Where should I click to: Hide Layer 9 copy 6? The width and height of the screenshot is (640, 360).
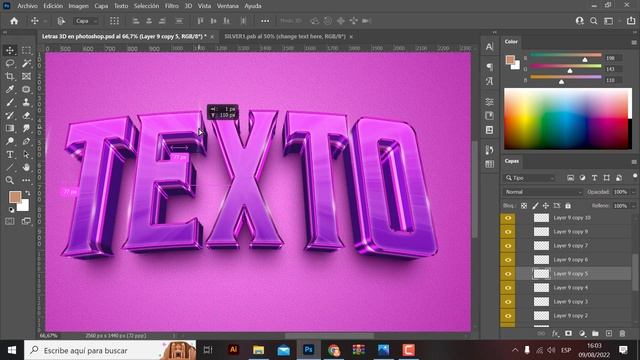508,260
